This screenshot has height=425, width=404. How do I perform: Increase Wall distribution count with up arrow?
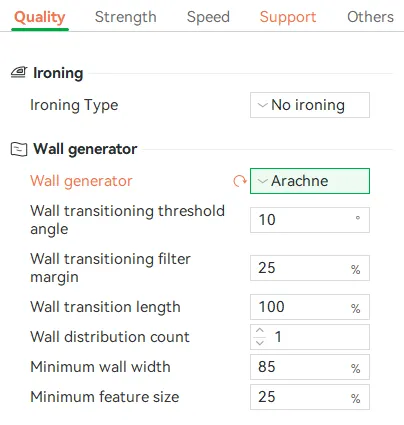(x=260, y=331)
